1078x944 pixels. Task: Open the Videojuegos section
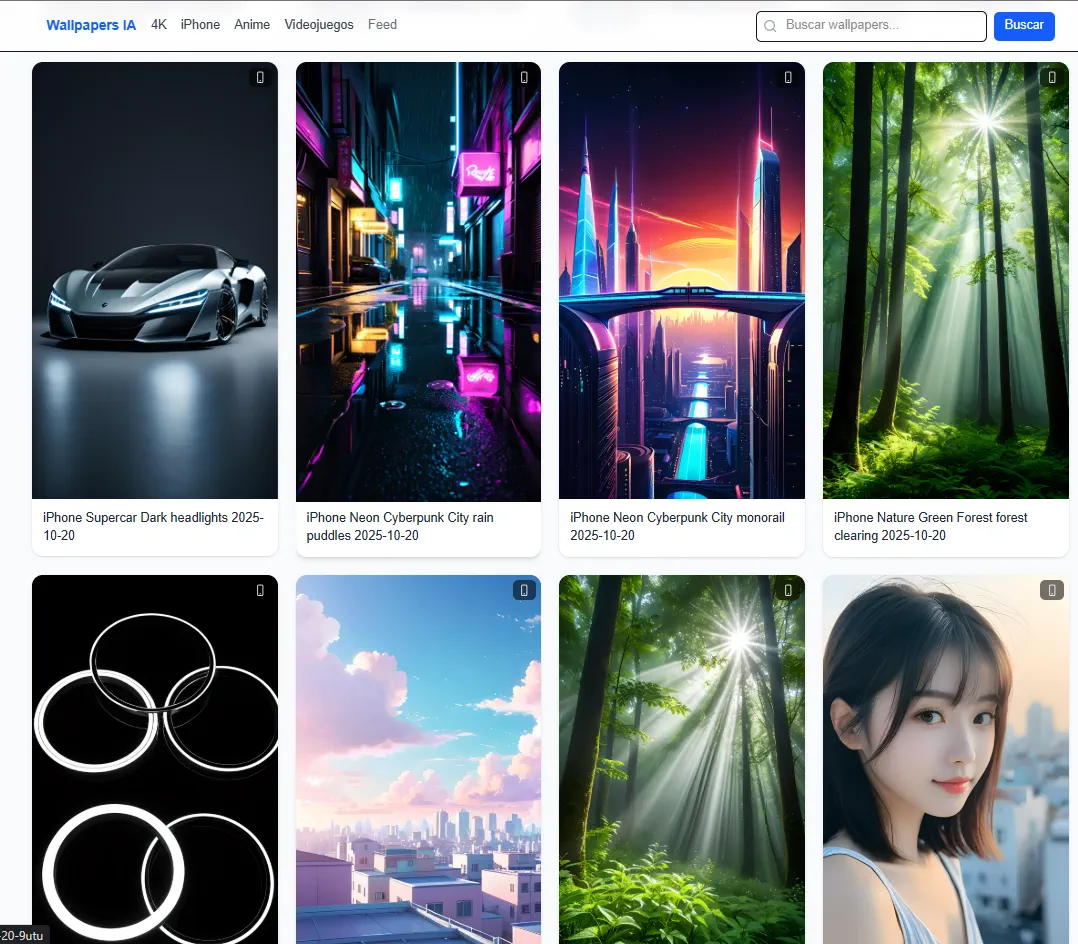coord(319,24)
